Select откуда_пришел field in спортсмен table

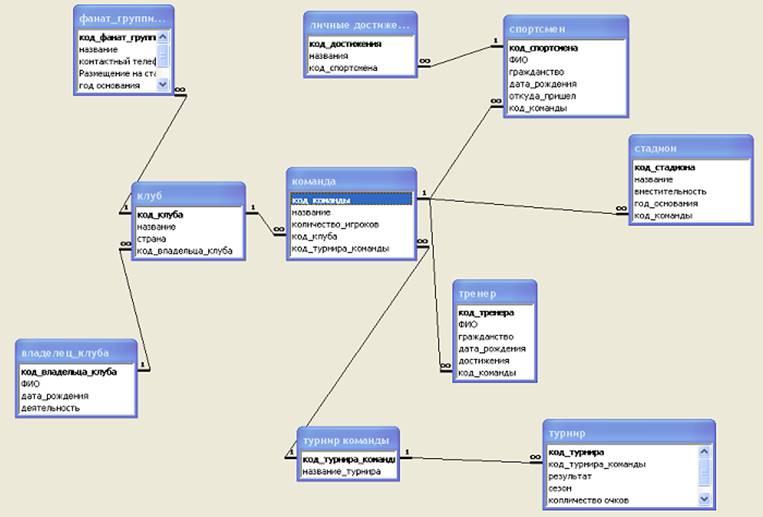pos(543,96)
